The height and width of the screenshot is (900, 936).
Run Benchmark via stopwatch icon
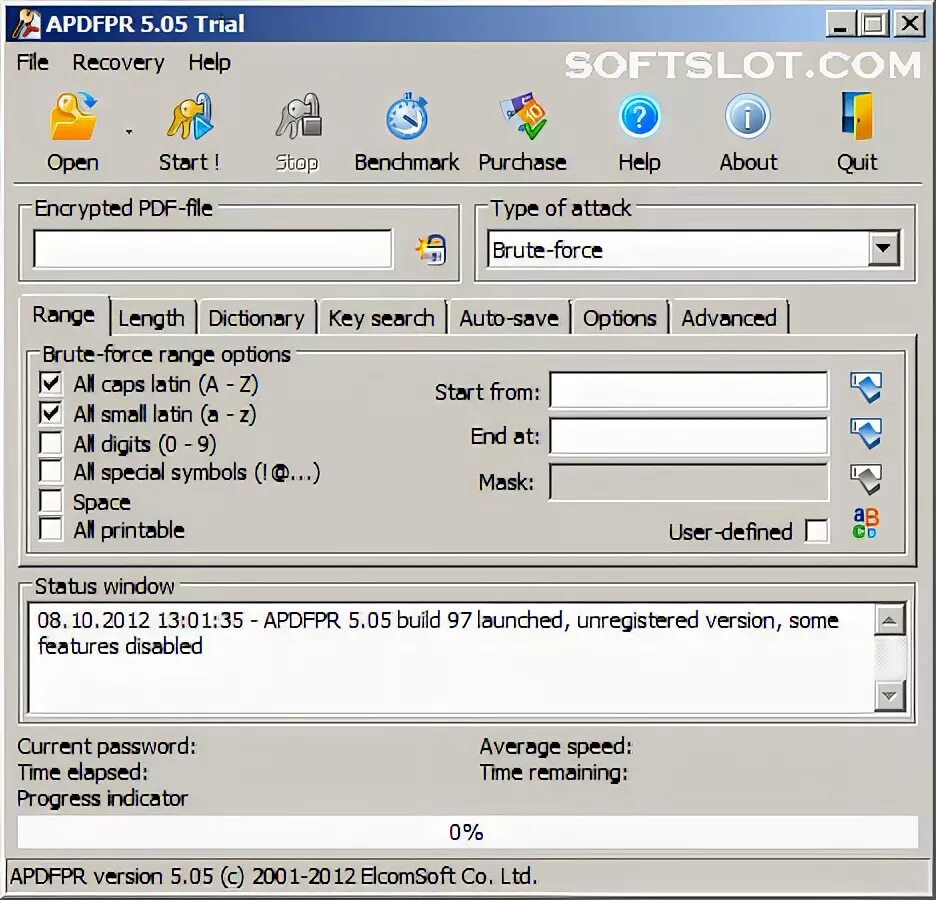(407, 116)
